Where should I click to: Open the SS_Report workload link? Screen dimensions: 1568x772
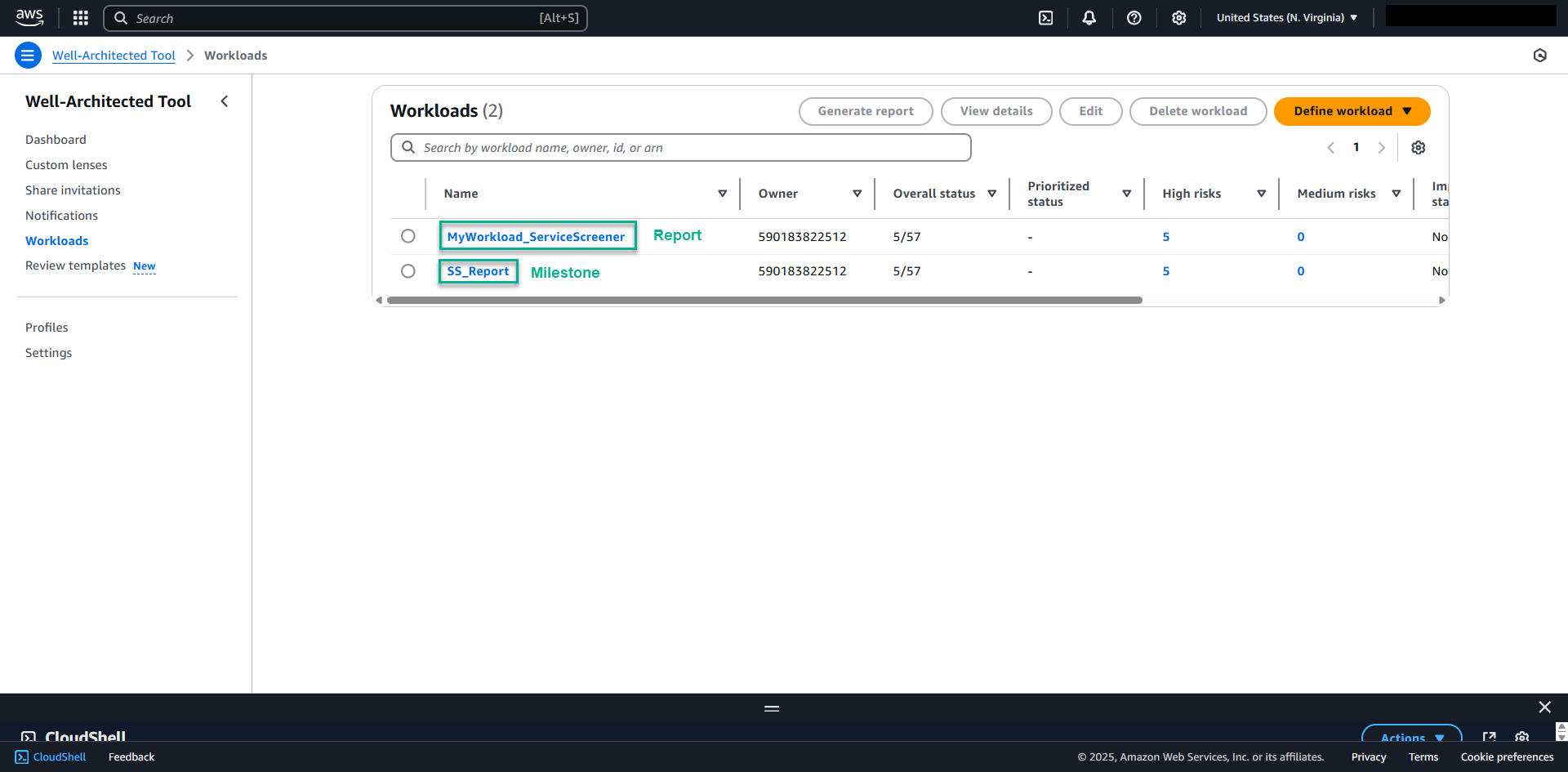tap(478, 270)
